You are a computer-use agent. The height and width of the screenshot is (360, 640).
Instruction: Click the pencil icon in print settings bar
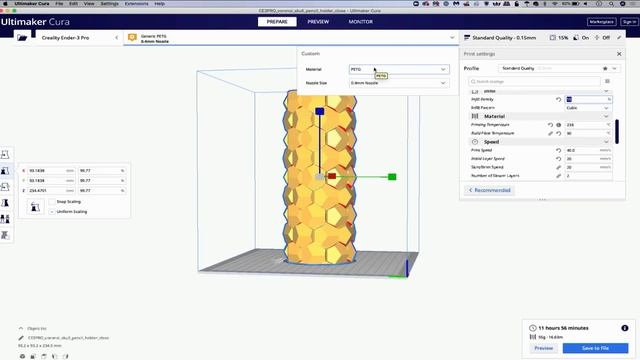619,38
